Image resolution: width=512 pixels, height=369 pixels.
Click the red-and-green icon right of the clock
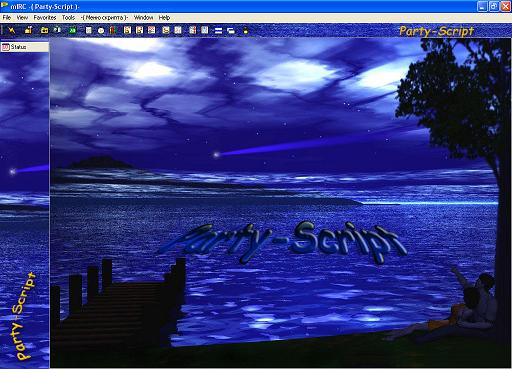tap(113, 30)
